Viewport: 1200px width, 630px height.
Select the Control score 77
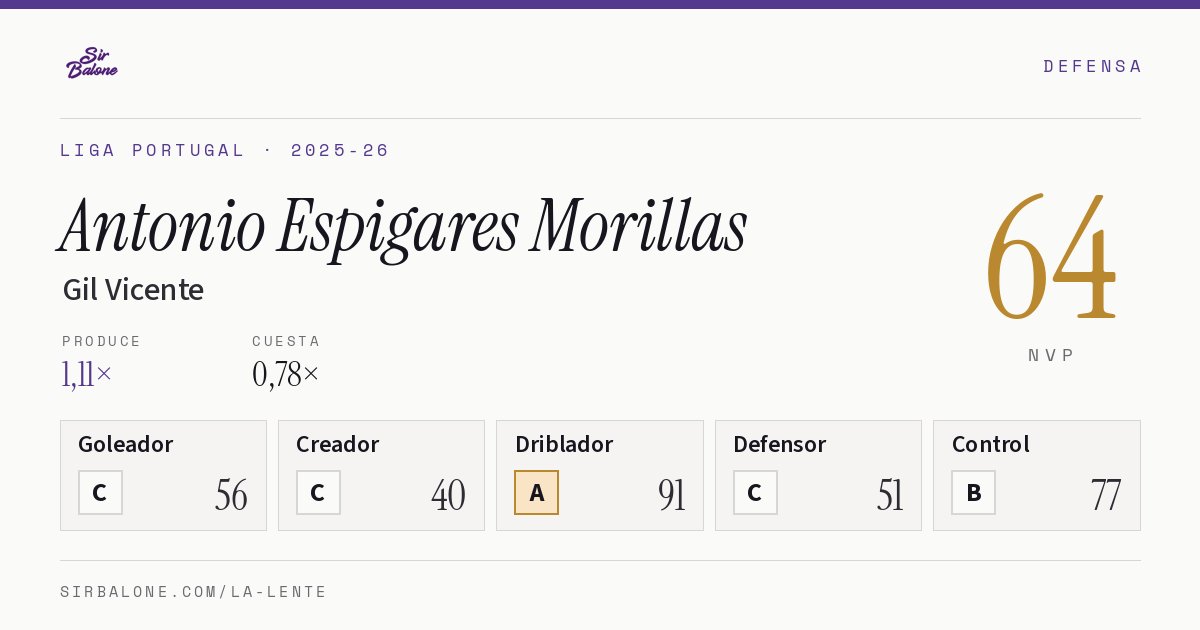coord(1106,495)
